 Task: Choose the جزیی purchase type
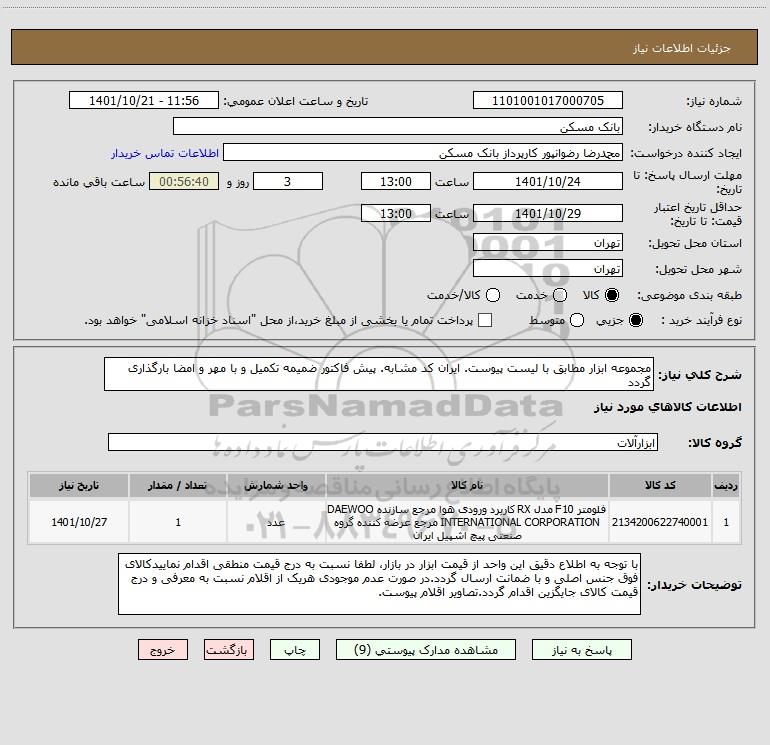(635, 320)
